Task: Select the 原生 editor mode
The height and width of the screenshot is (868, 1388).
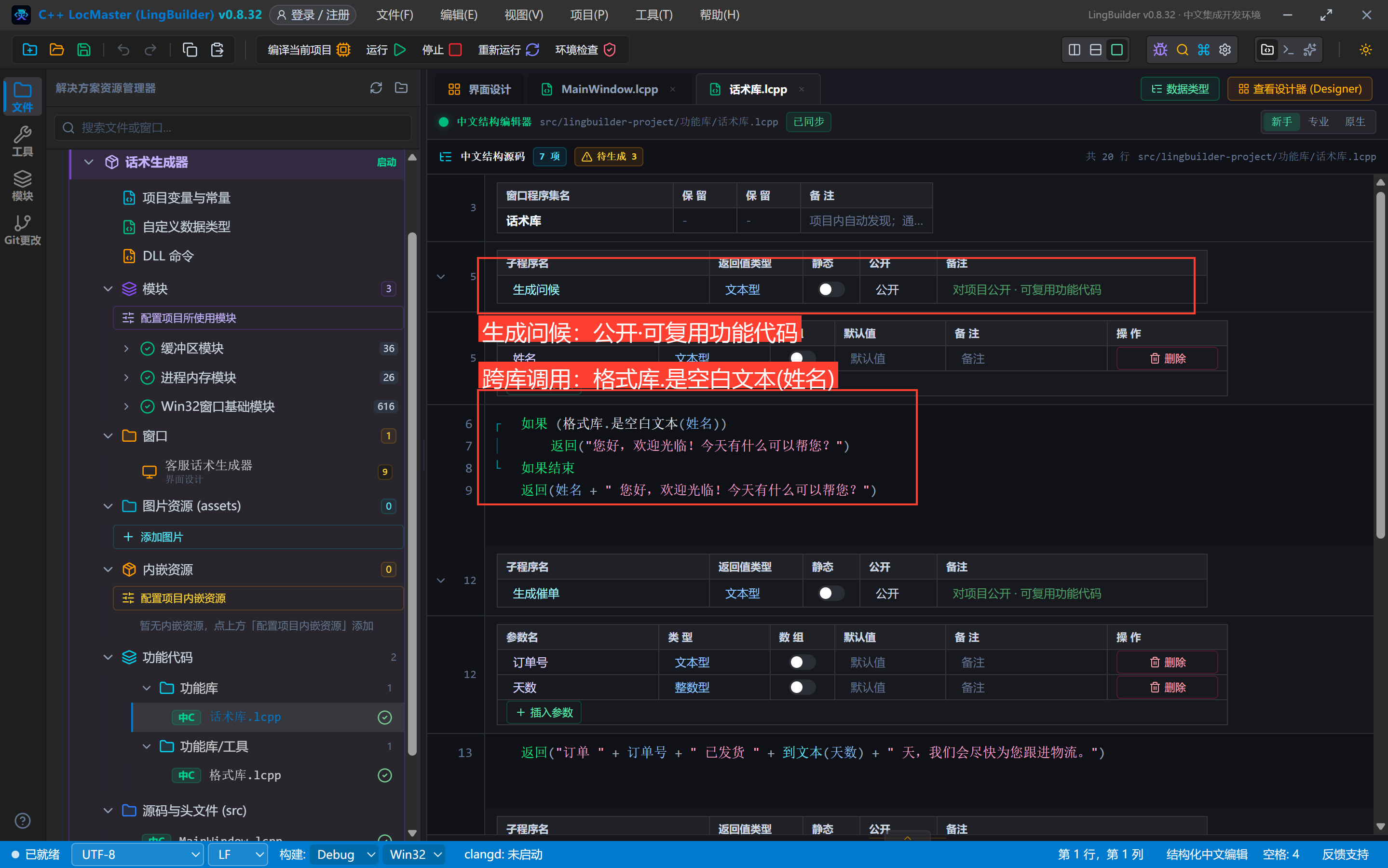Action: (x=1355, y=122)
